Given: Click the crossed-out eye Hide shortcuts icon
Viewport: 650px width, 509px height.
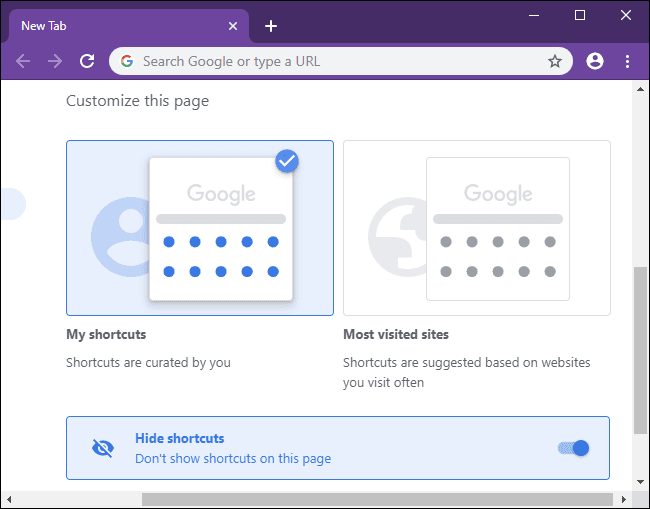Looking at the screenshot, I should point(102,448).
